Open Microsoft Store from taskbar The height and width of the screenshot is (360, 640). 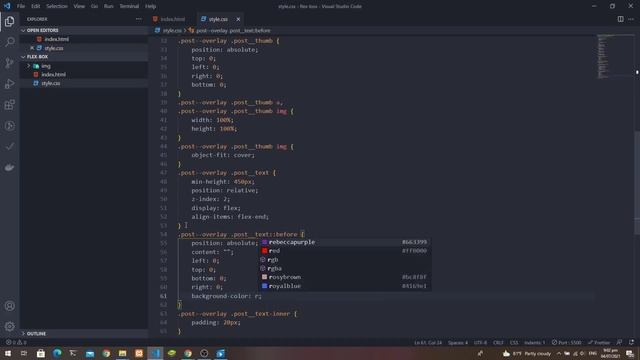tap(40, 353)
